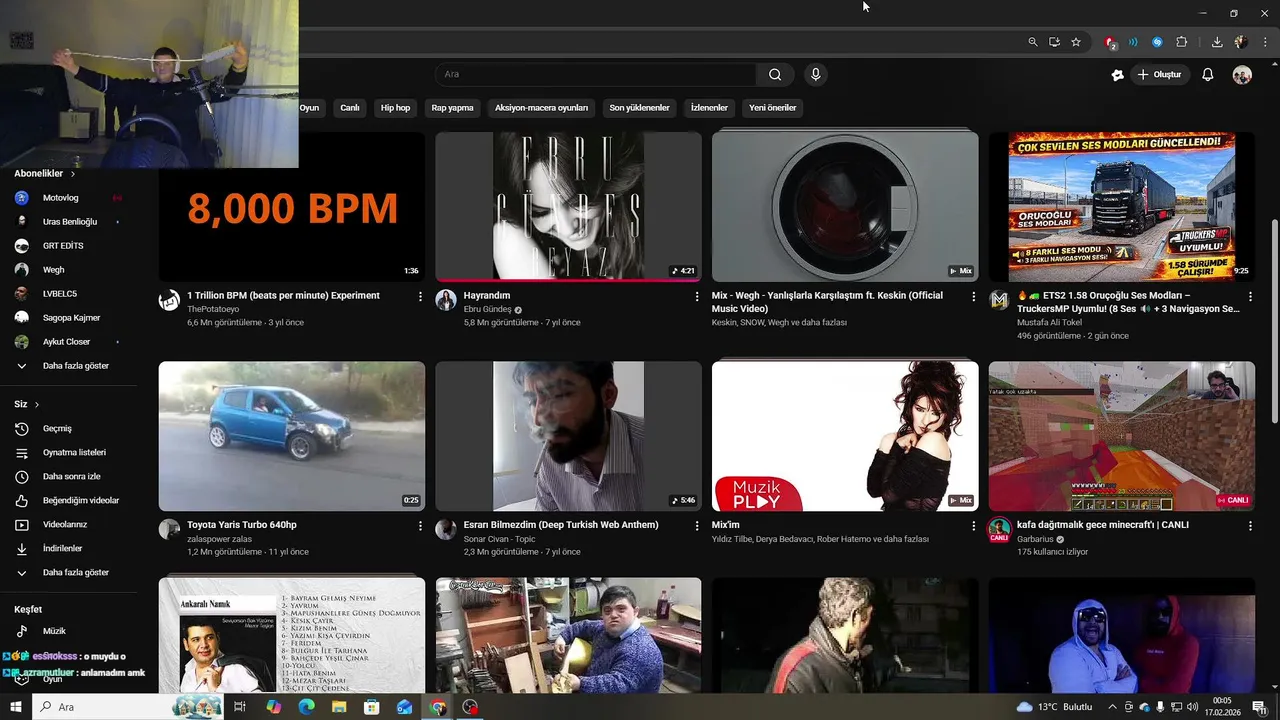Open YouTube notifications bell
Viewport: 1280px width, 720px height.
(x=1207, y=75)
